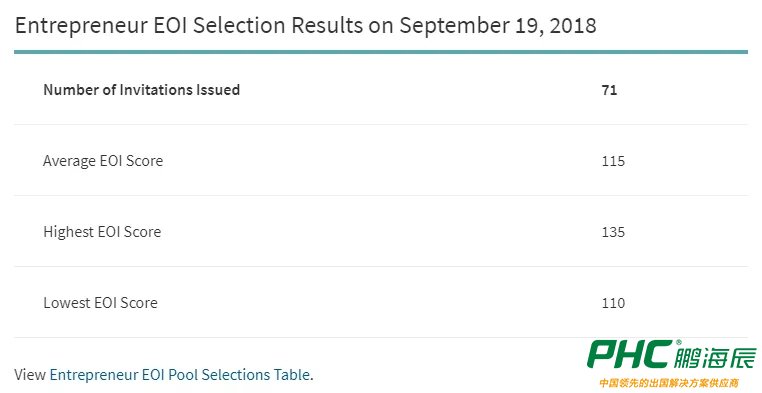
Task: Click the page heading about September 19, 2018
Action: (x=306, y=25)
